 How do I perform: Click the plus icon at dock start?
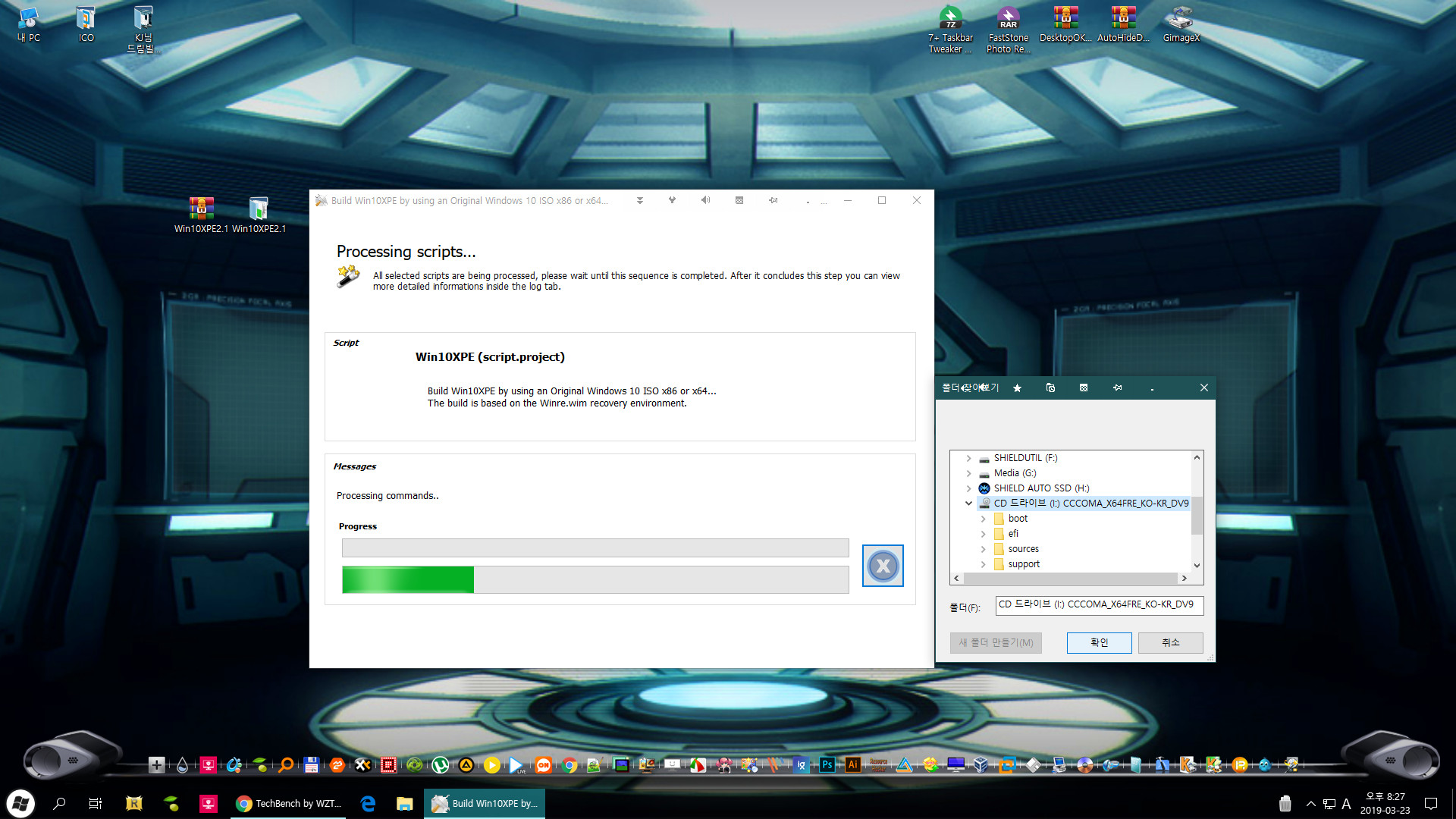pyautogui.click(x=156, y=764)
